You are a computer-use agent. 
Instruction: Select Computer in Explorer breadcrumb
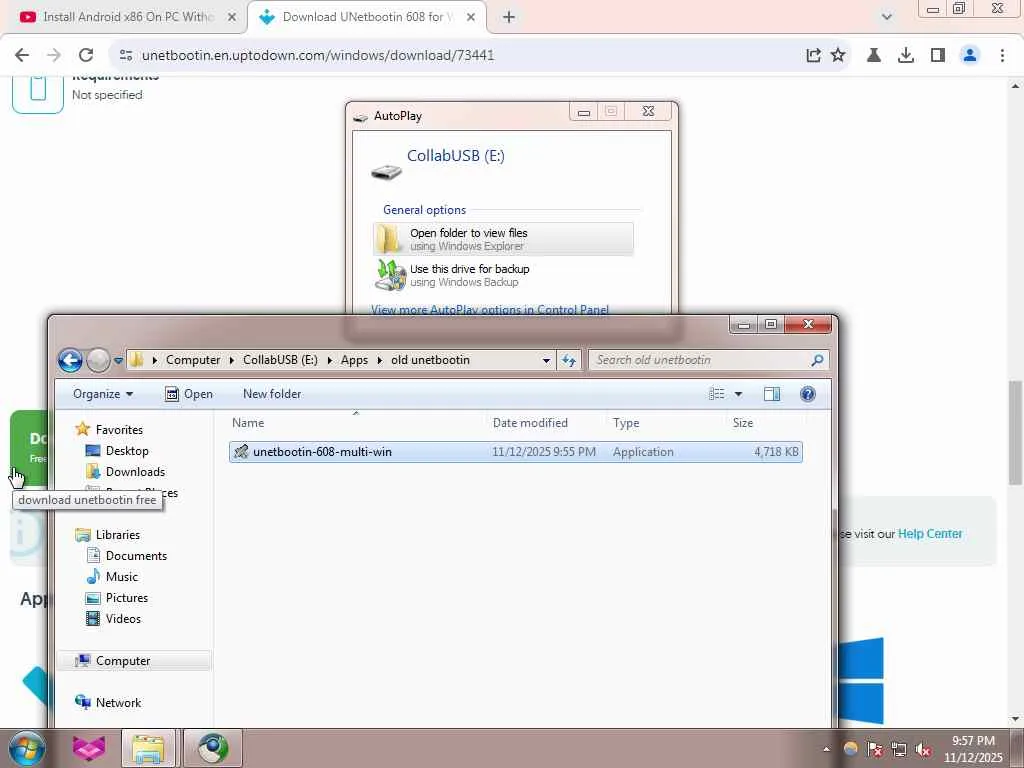point(193,360)
